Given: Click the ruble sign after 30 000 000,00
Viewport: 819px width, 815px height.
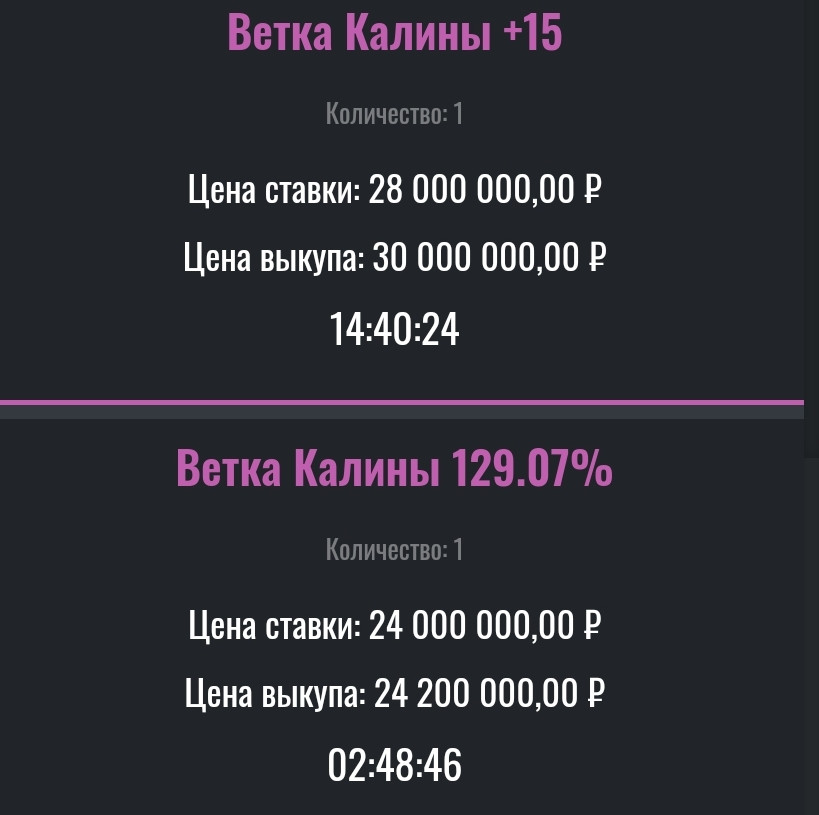Looking at the screenshot, I should tap(597, 257).
